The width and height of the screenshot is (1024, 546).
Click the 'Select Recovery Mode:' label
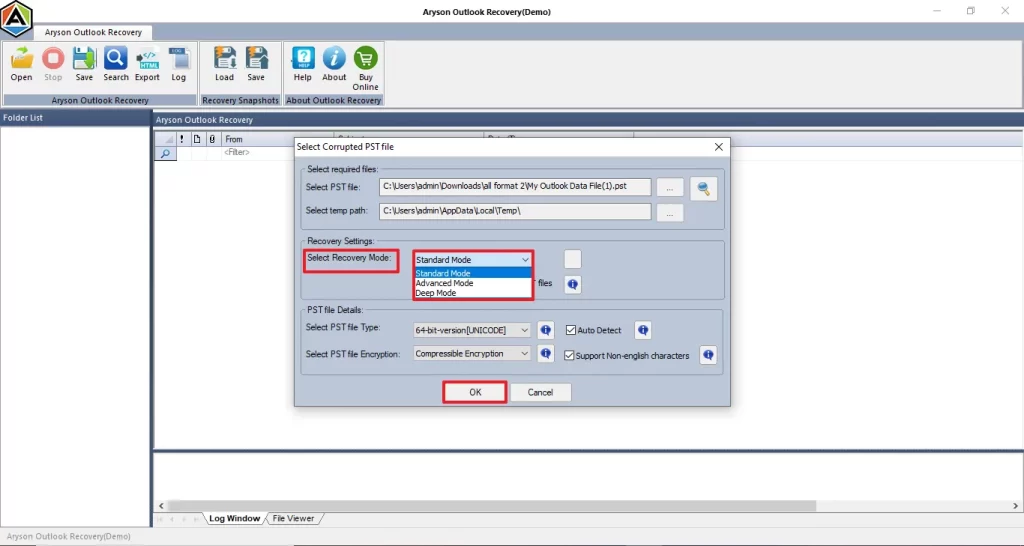tap(349, 258)
